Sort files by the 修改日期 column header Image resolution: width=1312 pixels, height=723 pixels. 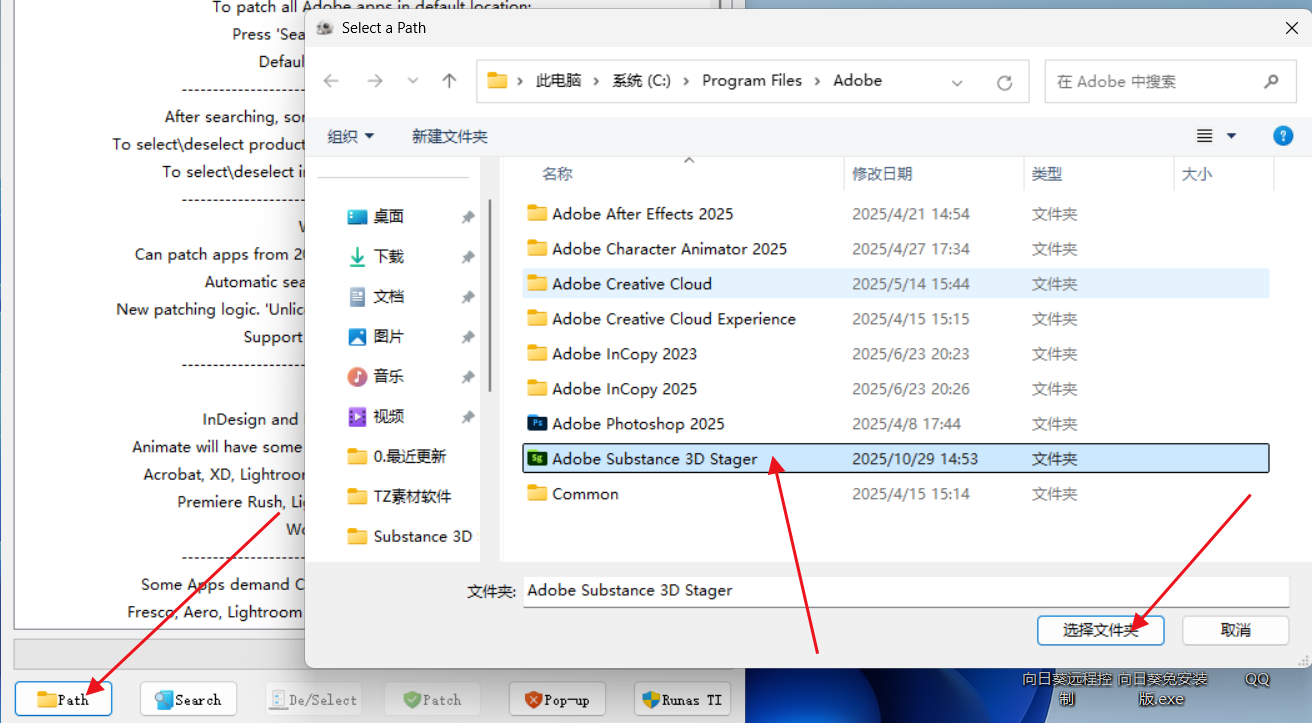[882, 174]
